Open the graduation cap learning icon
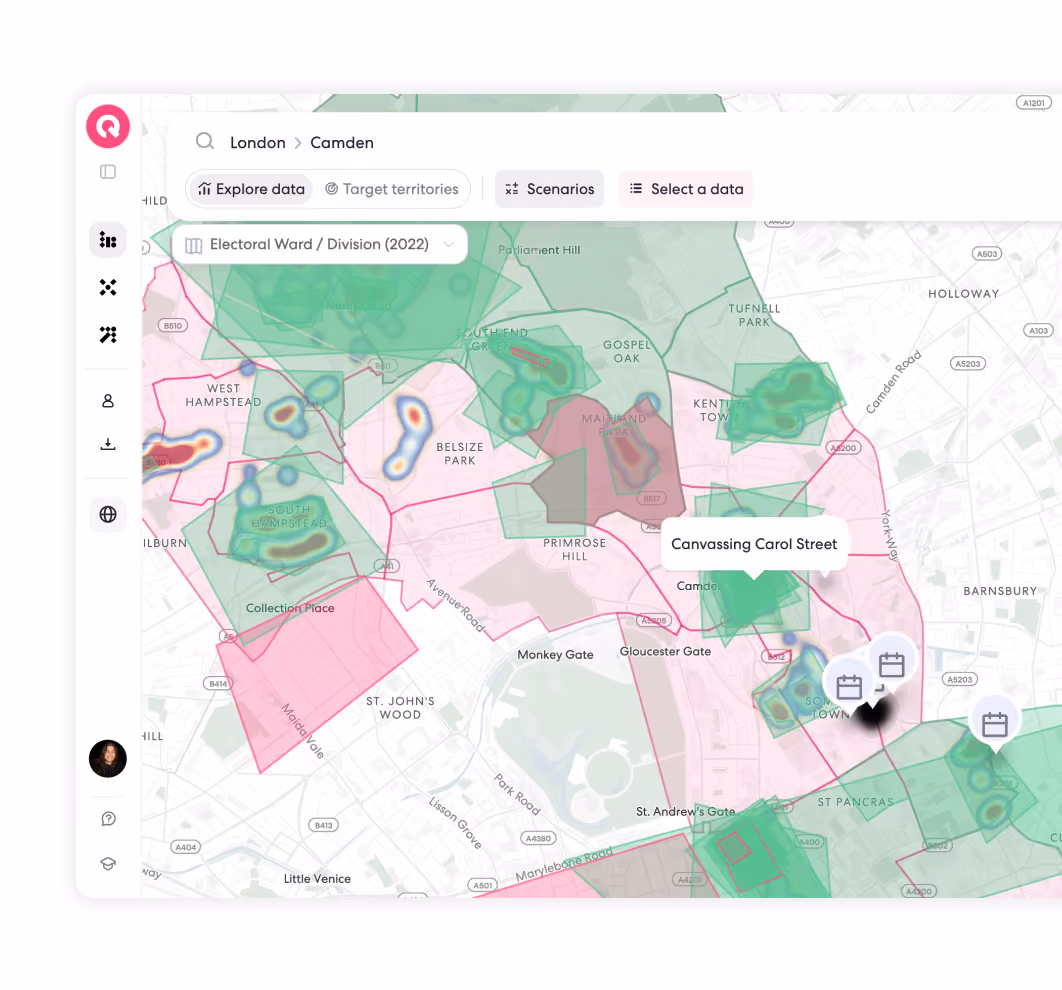This screenshot has width=1062, height=990. pyautogui.click(x=108, y=864)
